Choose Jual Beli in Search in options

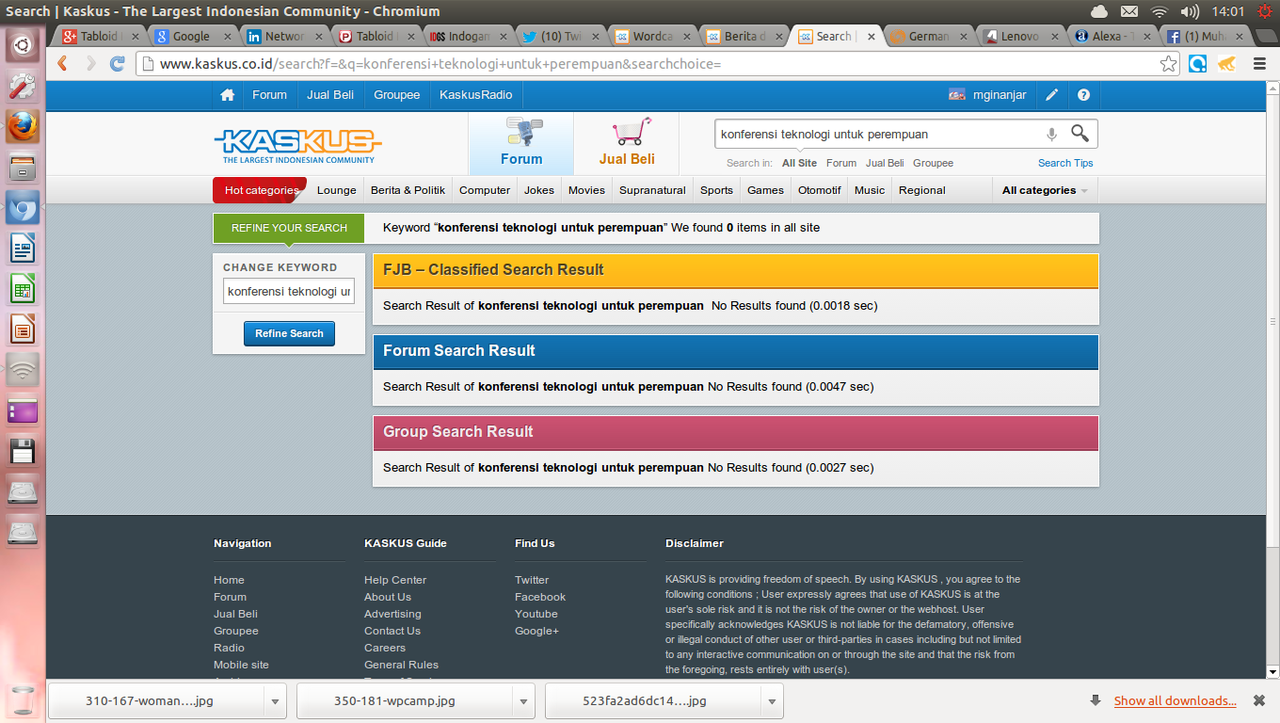(885, 163)
